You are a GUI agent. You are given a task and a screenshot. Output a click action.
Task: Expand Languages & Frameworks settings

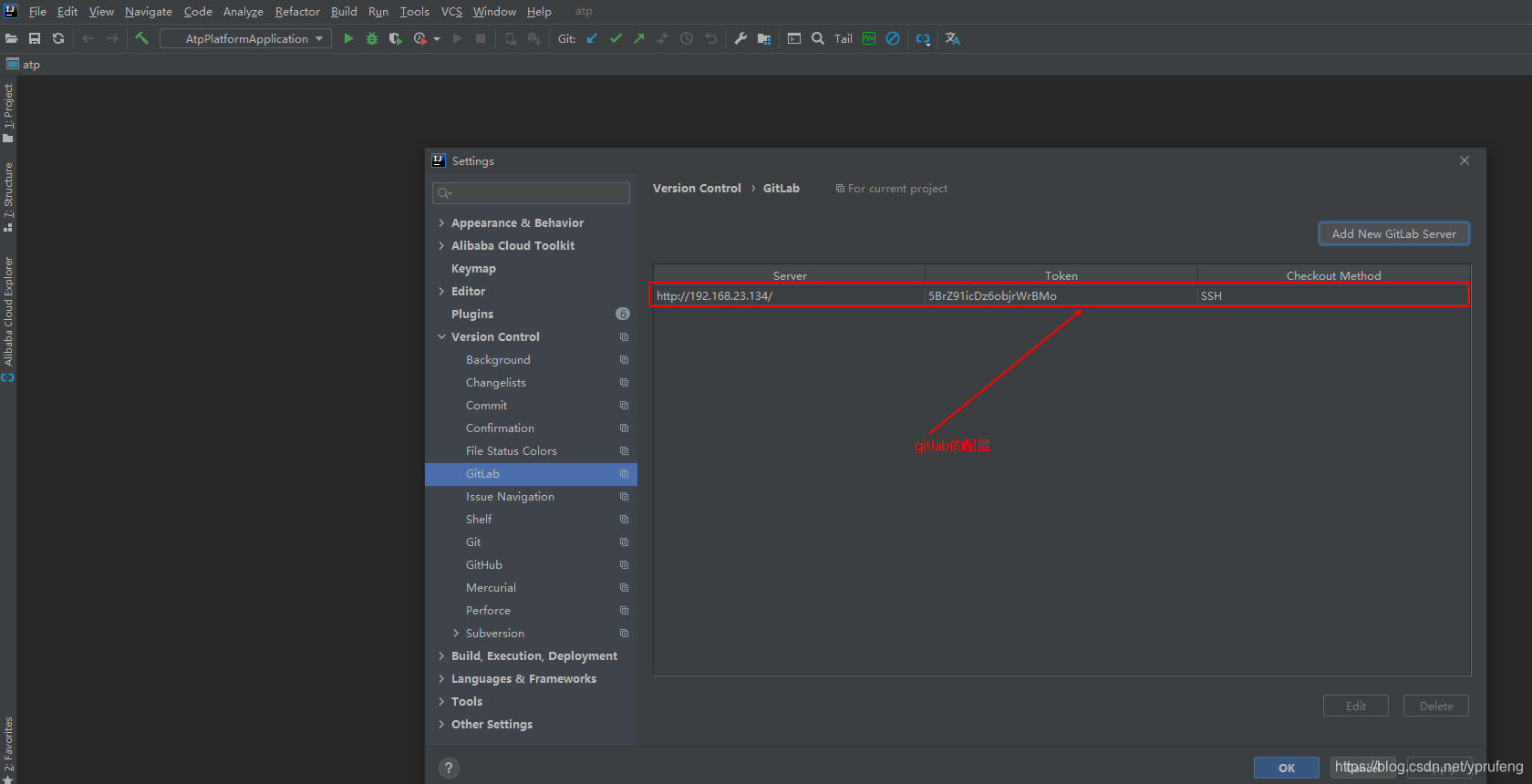coord(441,678)
